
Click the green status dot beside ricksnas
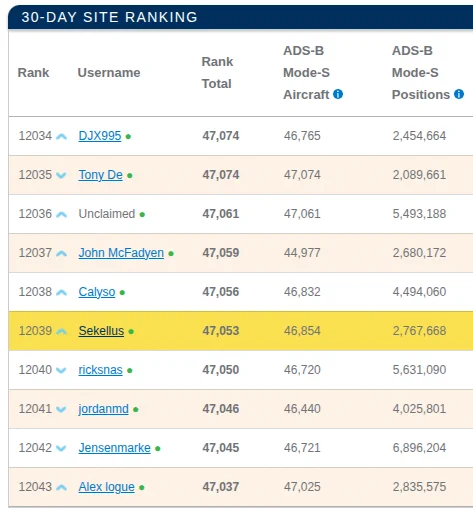click(130, 371)
